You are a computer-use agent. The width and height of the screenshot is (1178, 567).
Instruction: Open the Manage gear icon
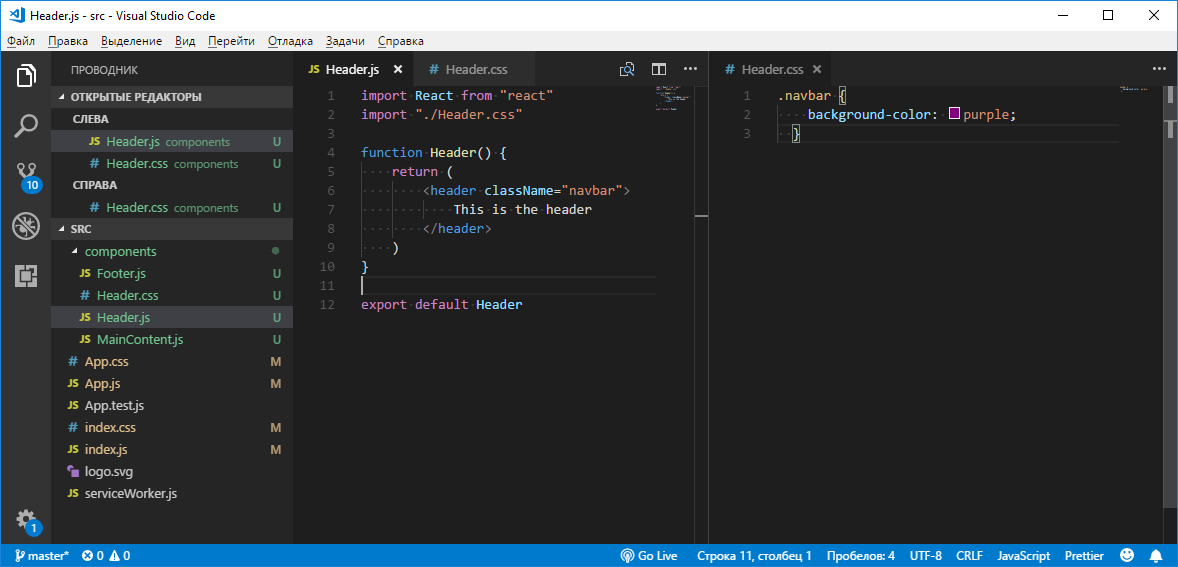(26, 520)
